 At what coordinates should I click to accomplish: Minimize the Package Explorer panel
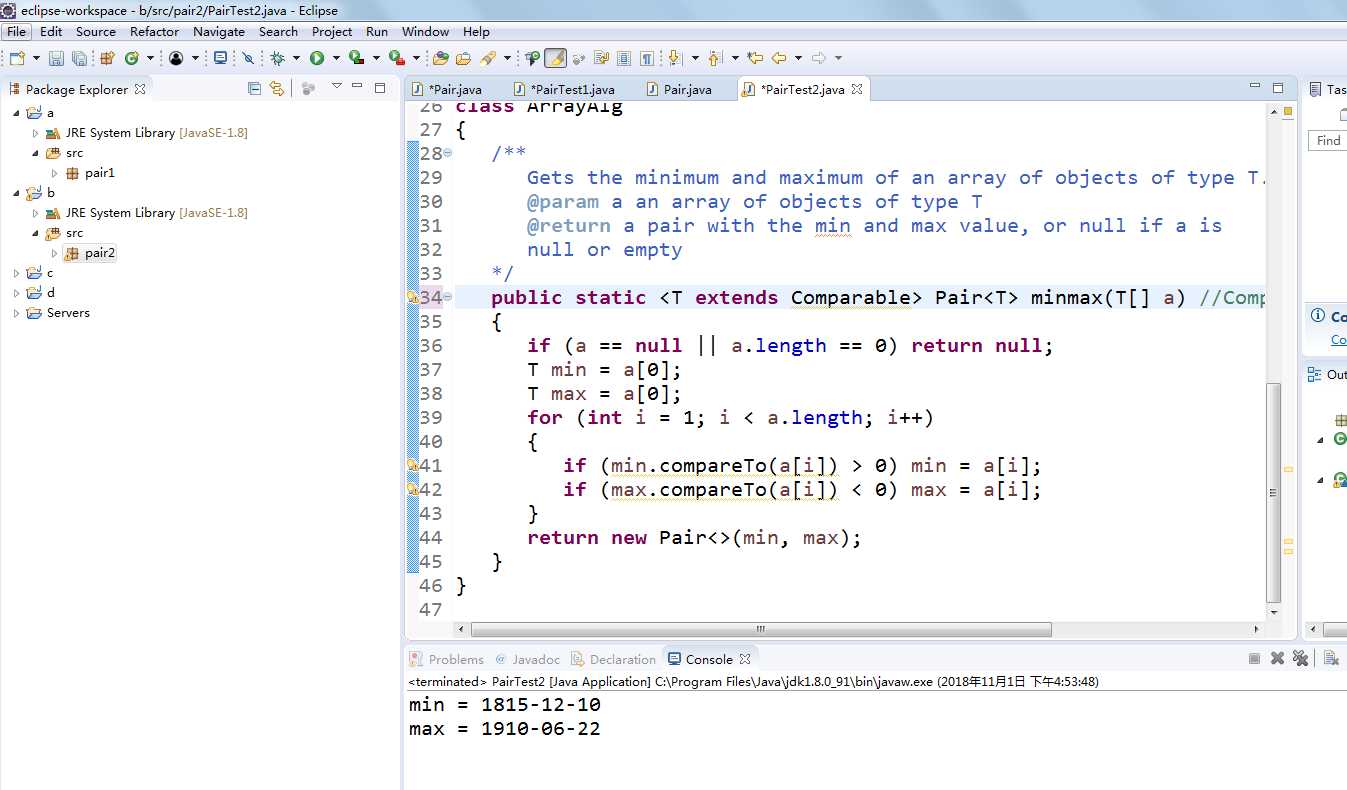357,87
